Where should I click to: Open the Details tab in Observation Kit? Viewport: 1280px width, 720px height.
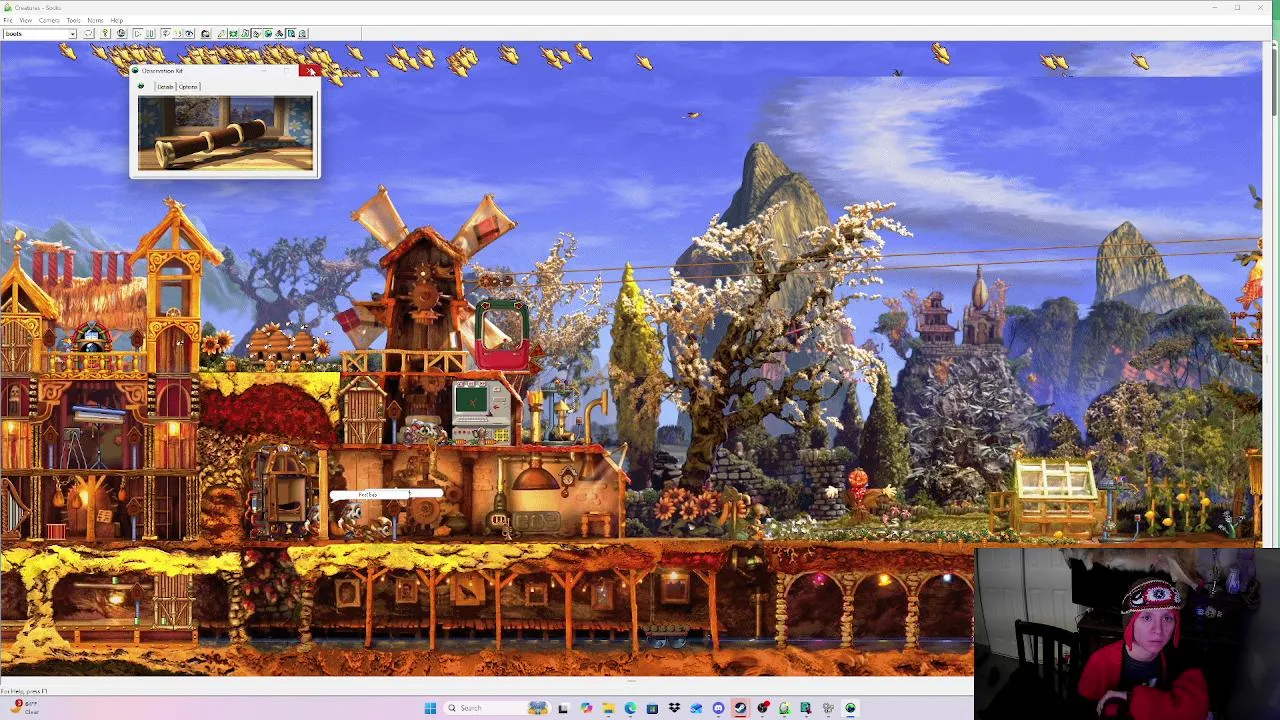[165, 87]
